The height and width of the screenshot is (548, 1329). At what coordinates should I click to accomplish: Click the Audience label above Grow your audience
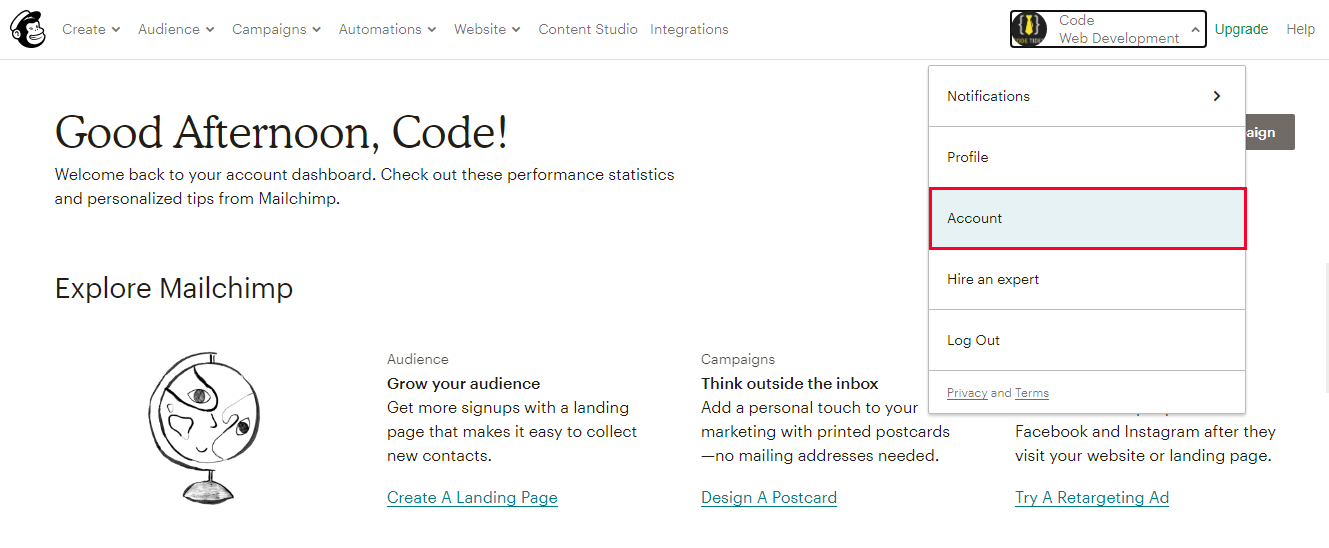[x=418, y=359]
